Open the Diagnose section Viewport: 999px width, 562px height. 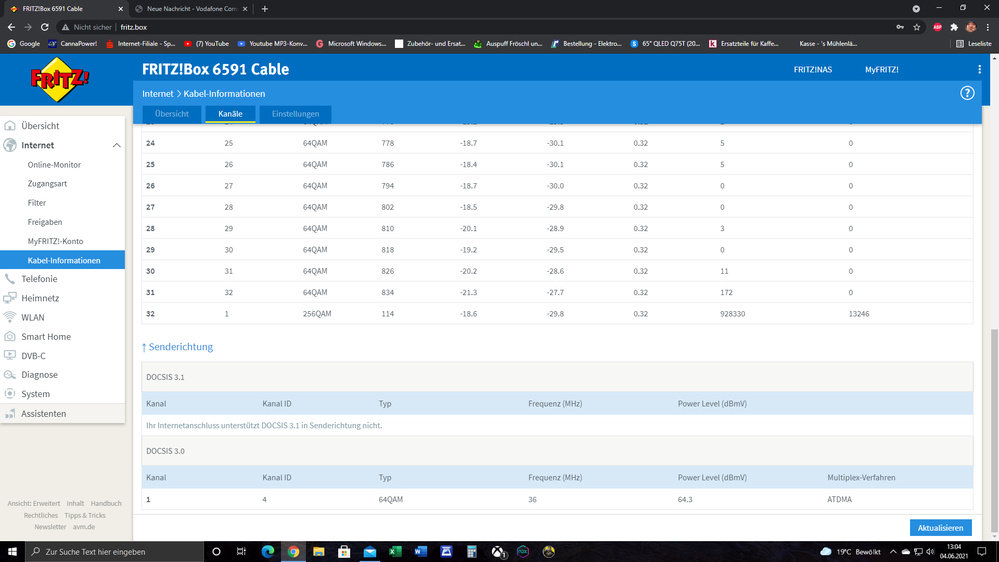tap(39, 375)
